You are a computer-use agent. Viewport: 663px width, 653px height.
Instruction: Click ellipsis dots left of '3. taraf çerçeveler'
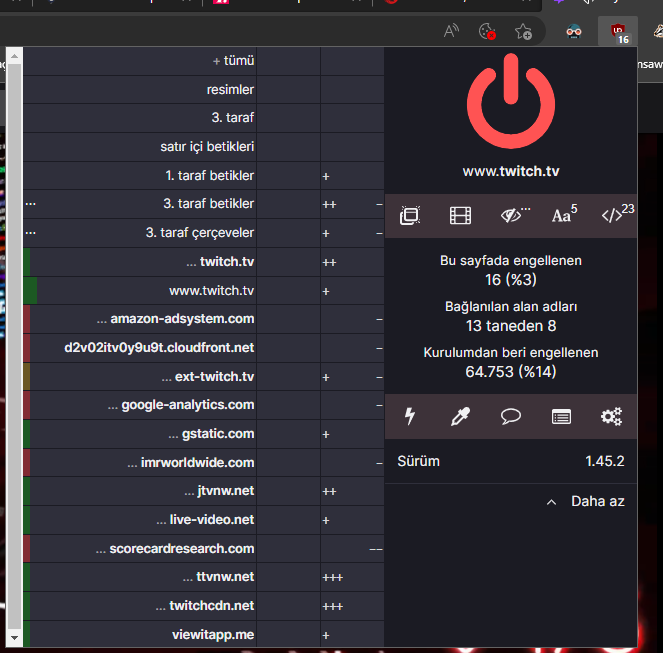click(x=30, y=233)
